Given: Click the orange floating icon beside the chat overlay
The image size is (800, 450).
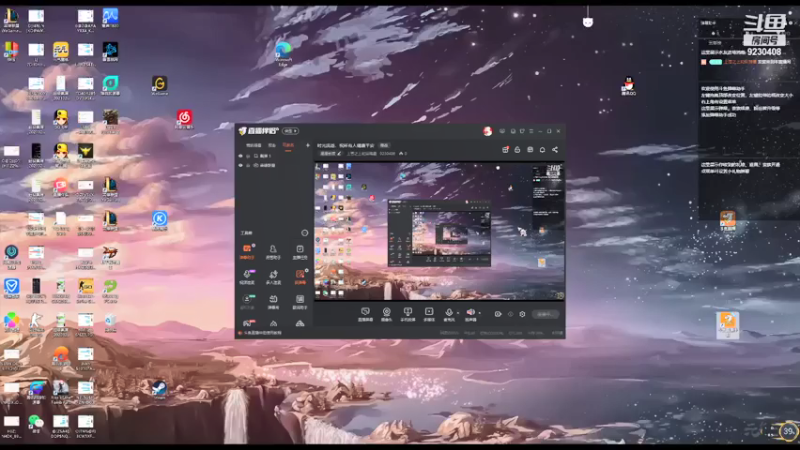Looking at the screenshot, I should point(728,220).
